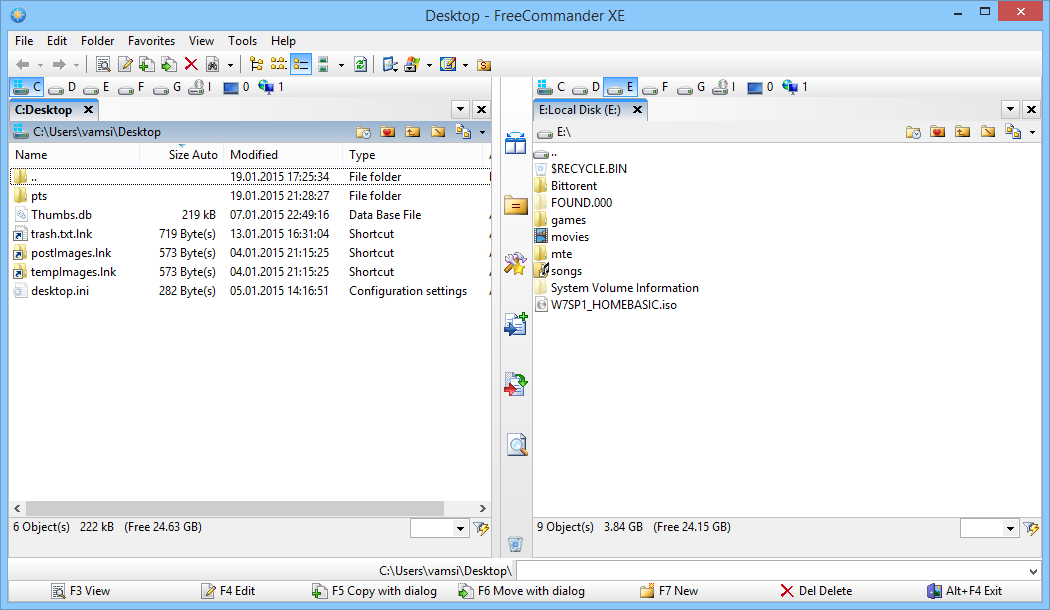Viewport: 1050px width, 610px height.
Task: Click the history folder icon in right panel
Action: pos(913,132)
